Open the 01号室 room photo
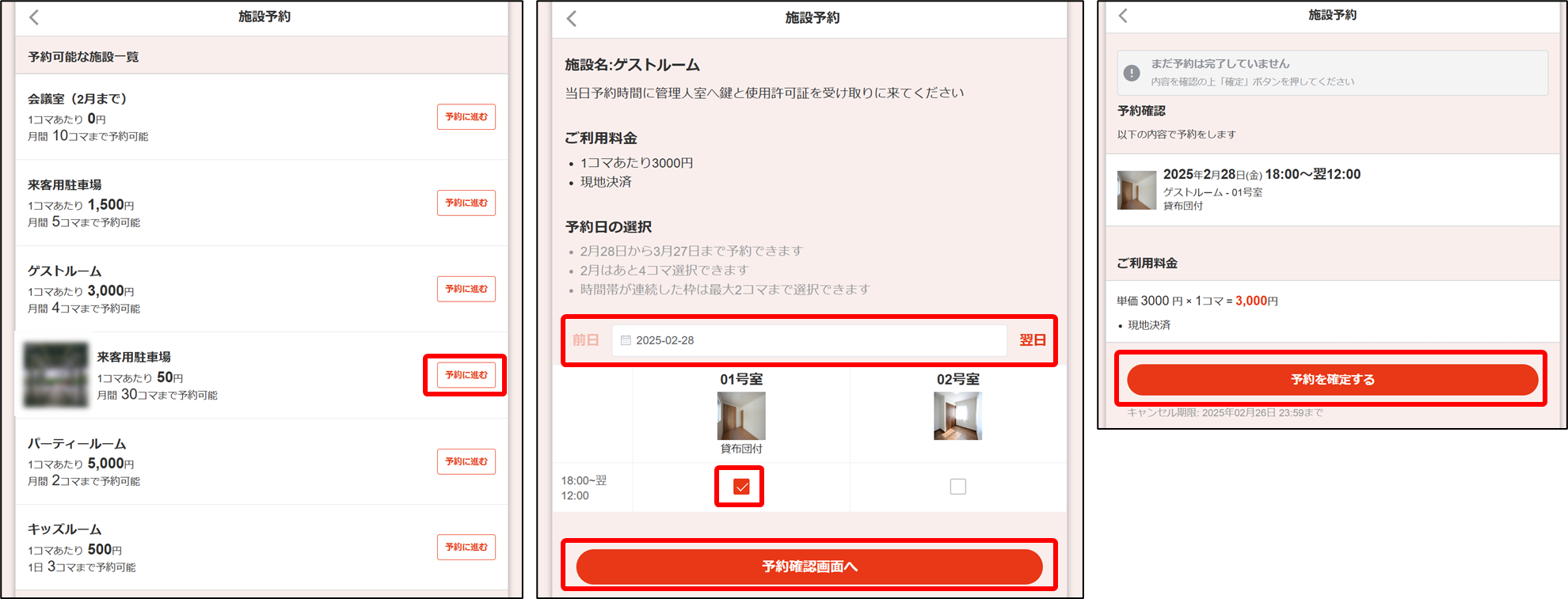The width and height of the screenshot is (1568, 599). click(x=741, y=415)
